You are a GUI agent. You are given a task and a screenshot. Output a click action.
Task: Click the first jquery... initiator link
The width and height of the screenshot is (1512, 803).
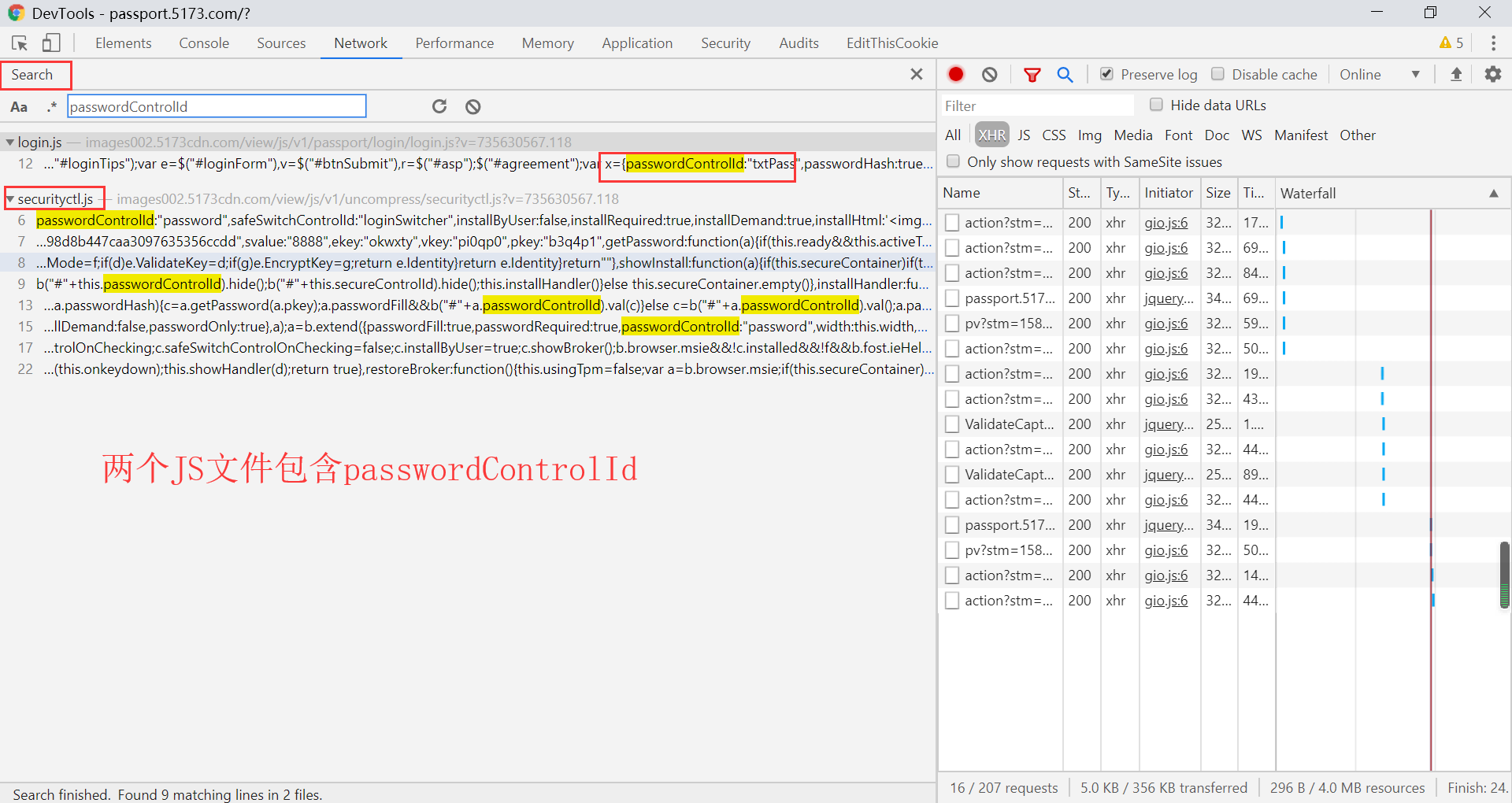point(1169,298)
